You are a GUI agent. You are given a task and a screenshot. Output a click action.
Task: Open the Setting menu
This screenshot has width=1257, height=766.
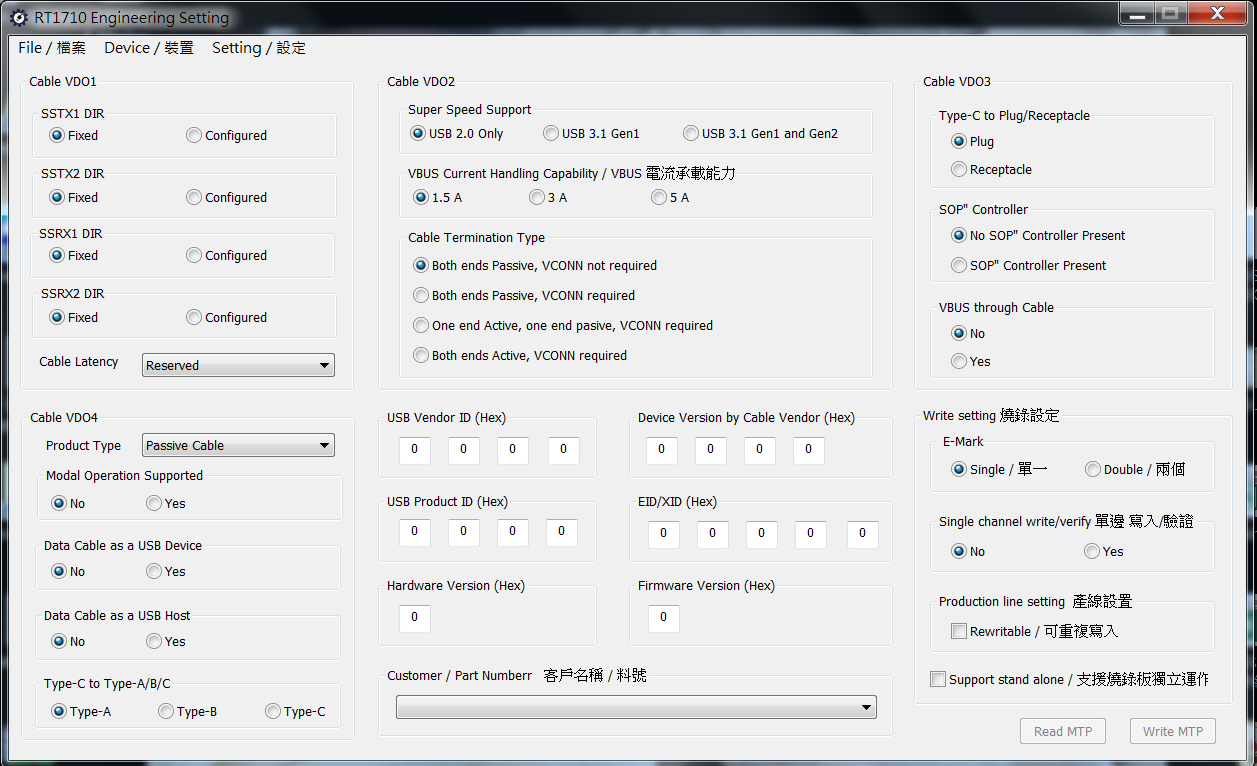(258, 48)
